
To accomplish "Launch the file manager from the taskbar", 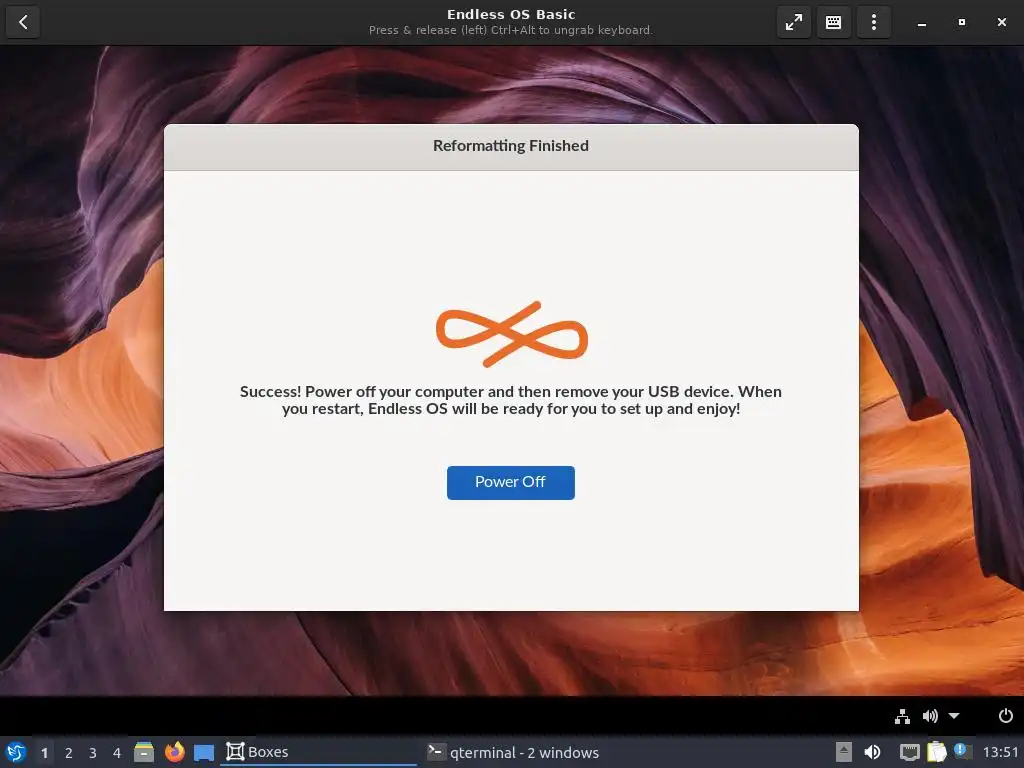I will point(144,752).
